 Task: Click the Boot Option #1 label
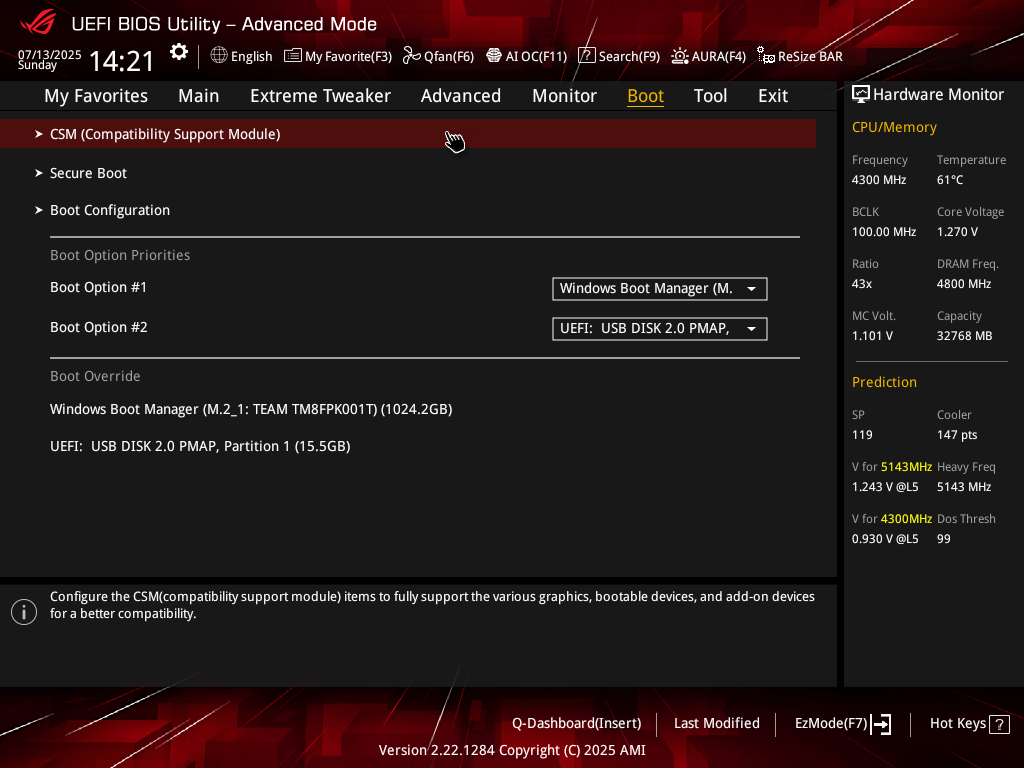click(x=99, y=287)
